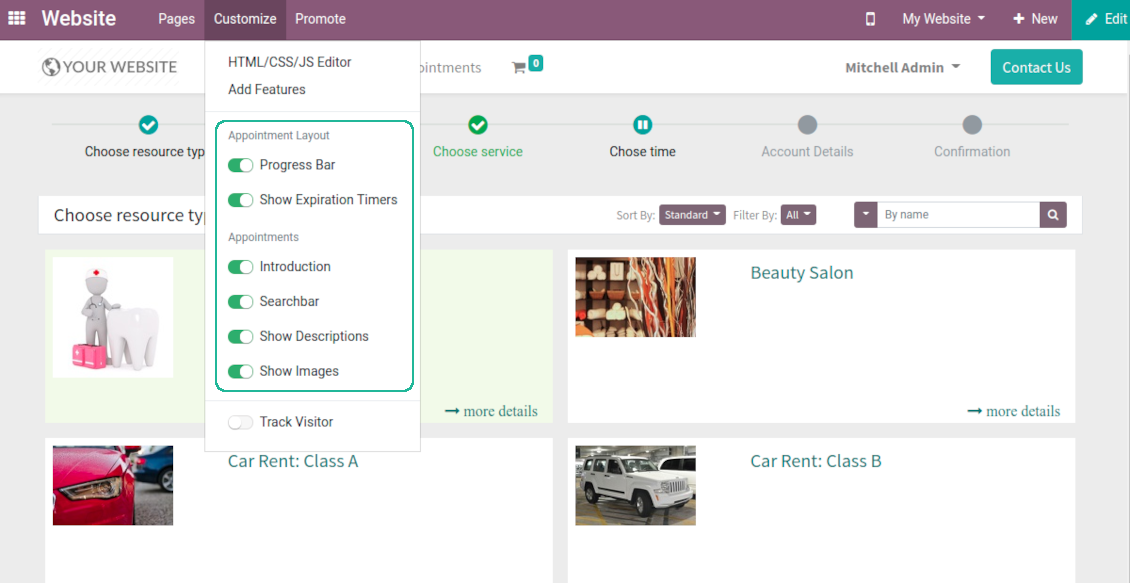The height and width of the screenshot is (583, 1130).
Task: Click the Contact Us button
Action: [x=1036, y=67]
